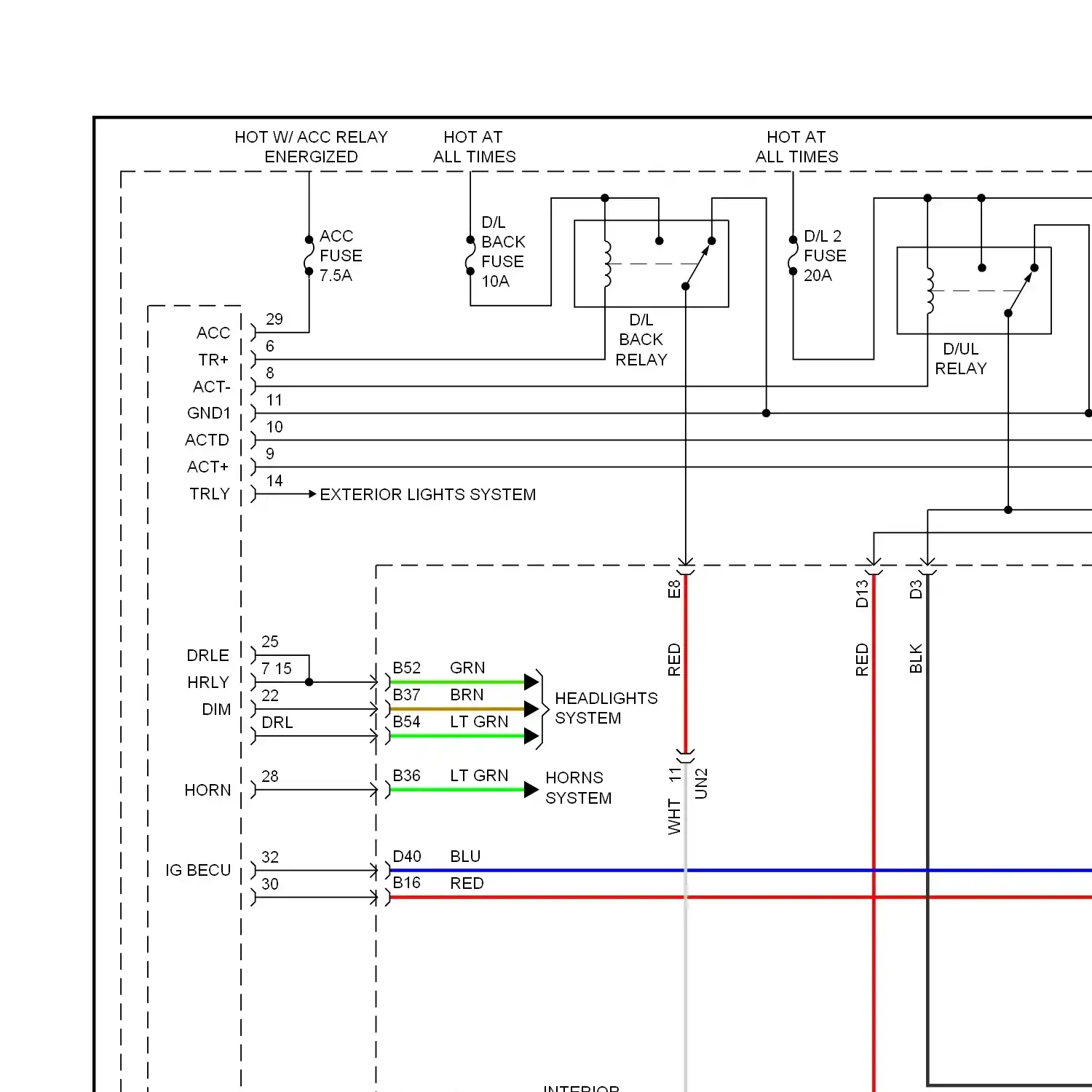Viewport: 1092px width, 1092px height.
Task: Click connector label B16 RED
Action: 438,883
